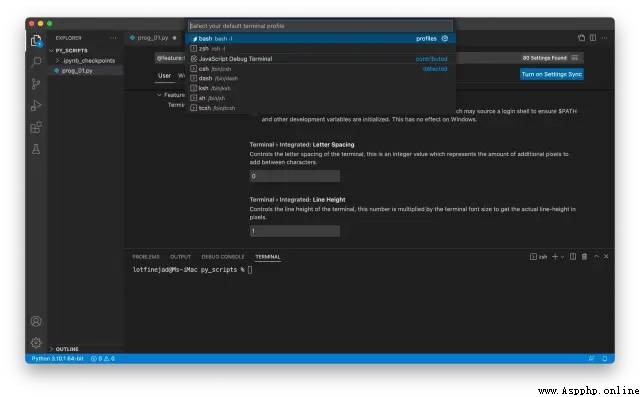Open launch profile dropdown next to plus

(562, 257)
